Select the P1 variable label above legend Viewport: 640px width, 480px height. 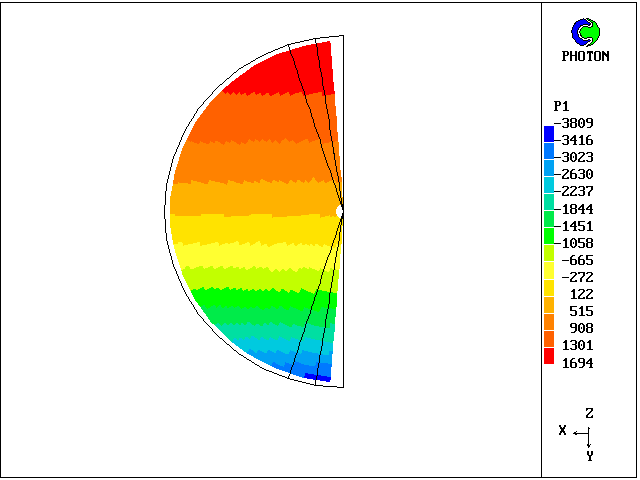561,106
